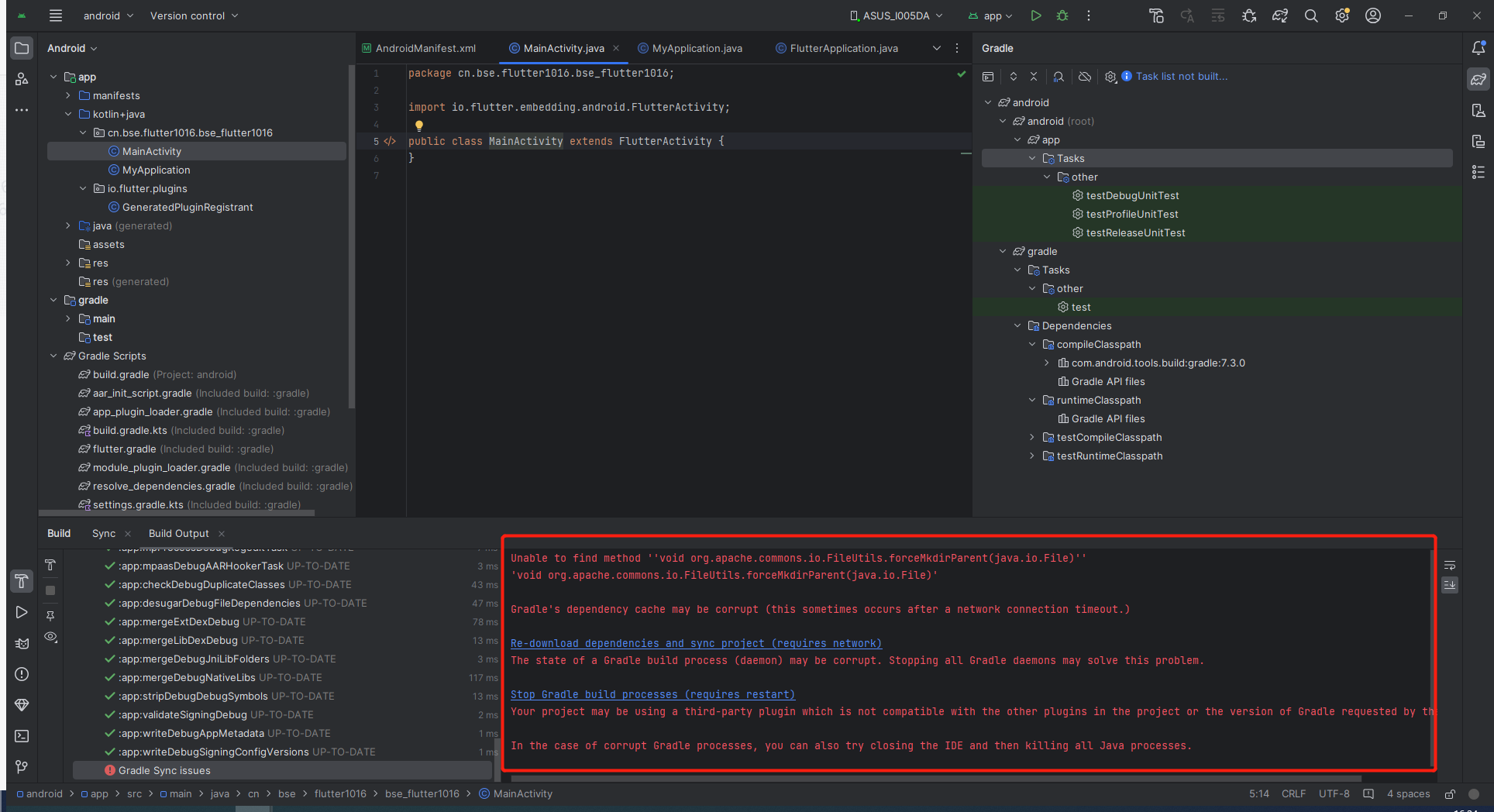The height and width of the screenshot is (812, 1494).
Task: Open the App Quality Insights gem icon in the left sidebar
Action: pyautogui.click(x=22, y=705)
